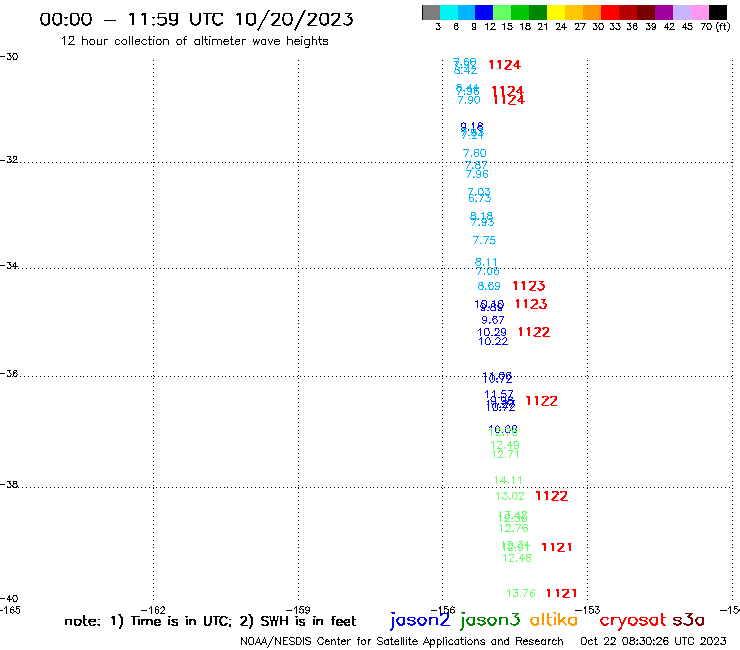Click the 10.22 wave height value
The image size is (740, 650).
pos(493,341)
